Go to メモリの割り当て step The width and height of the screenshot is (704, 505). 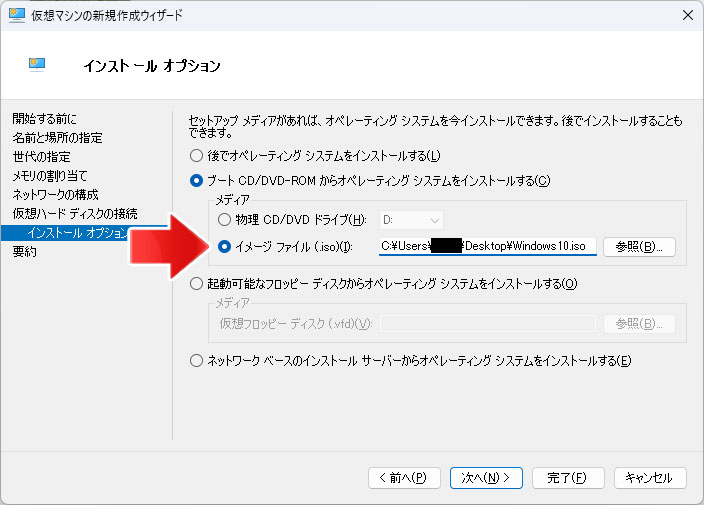(49, 176)
